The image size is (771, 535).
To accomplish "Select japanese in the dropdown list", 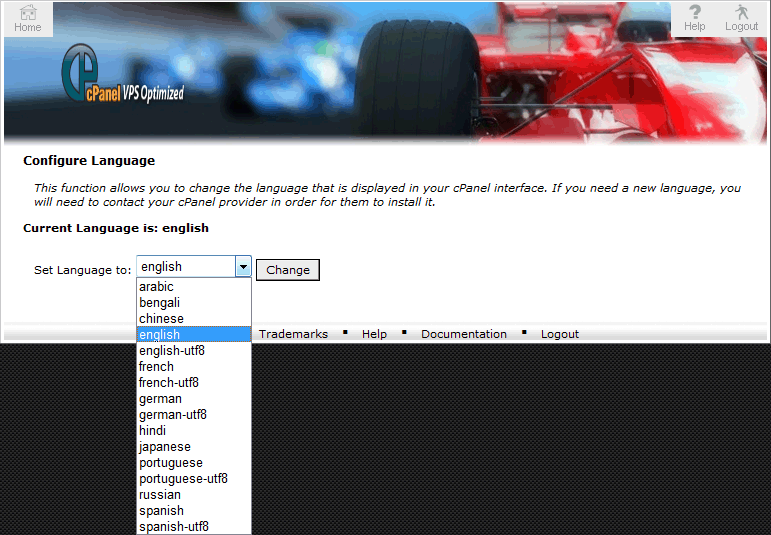I will (x=194, y=446).
